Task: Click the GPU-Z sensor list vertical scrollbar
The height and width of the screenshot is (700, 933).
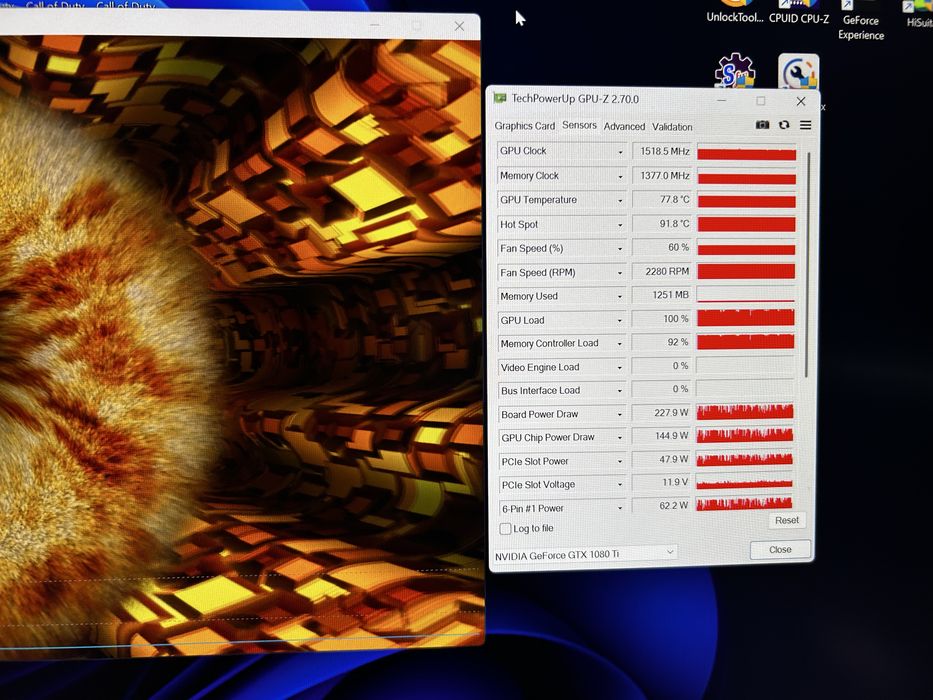Action: [807, 265]
